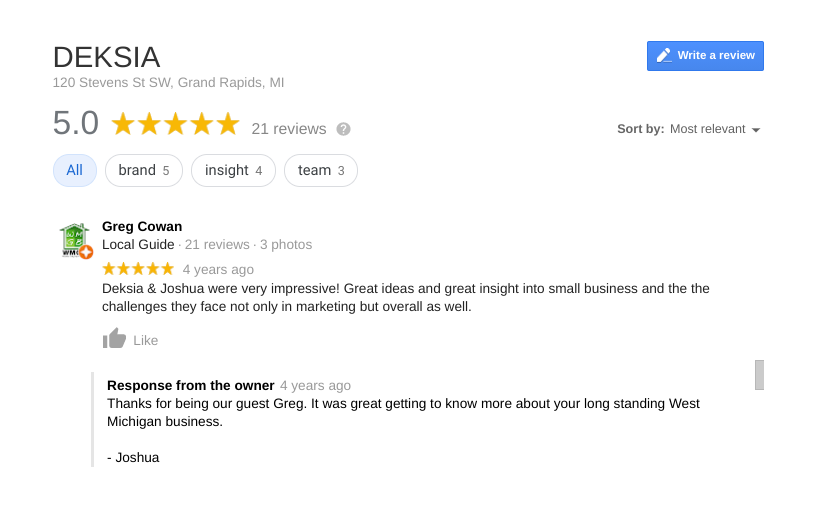Filter reviews by team keyword

(321, 170)
